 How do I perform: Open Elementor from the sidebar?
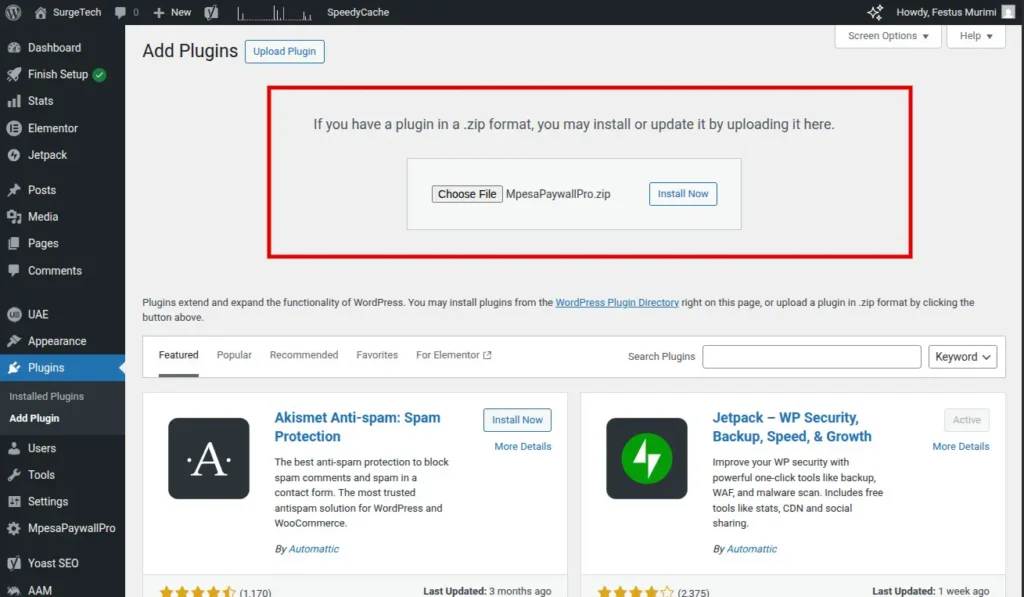click(x=52, y=128)
